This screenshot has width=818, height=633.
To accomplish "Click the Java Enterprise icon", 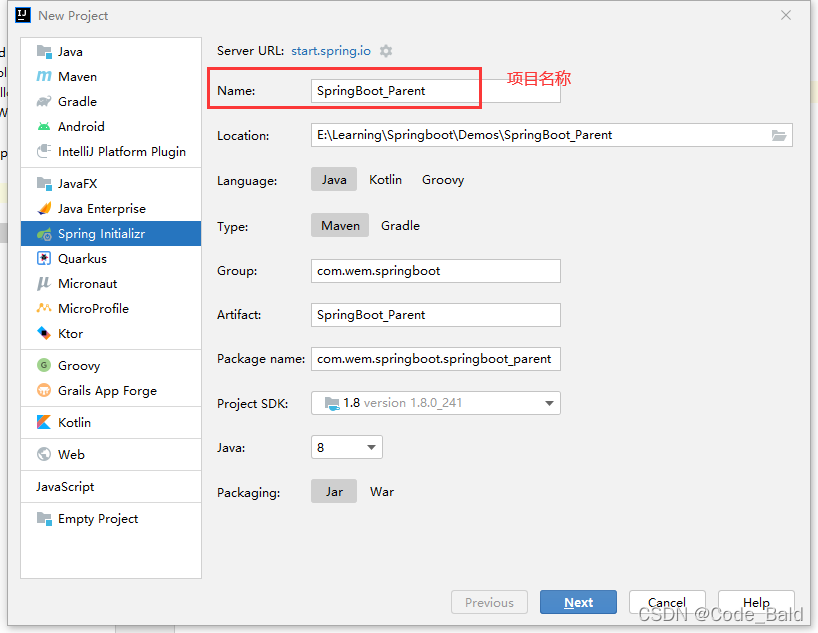I will [44, 209].
